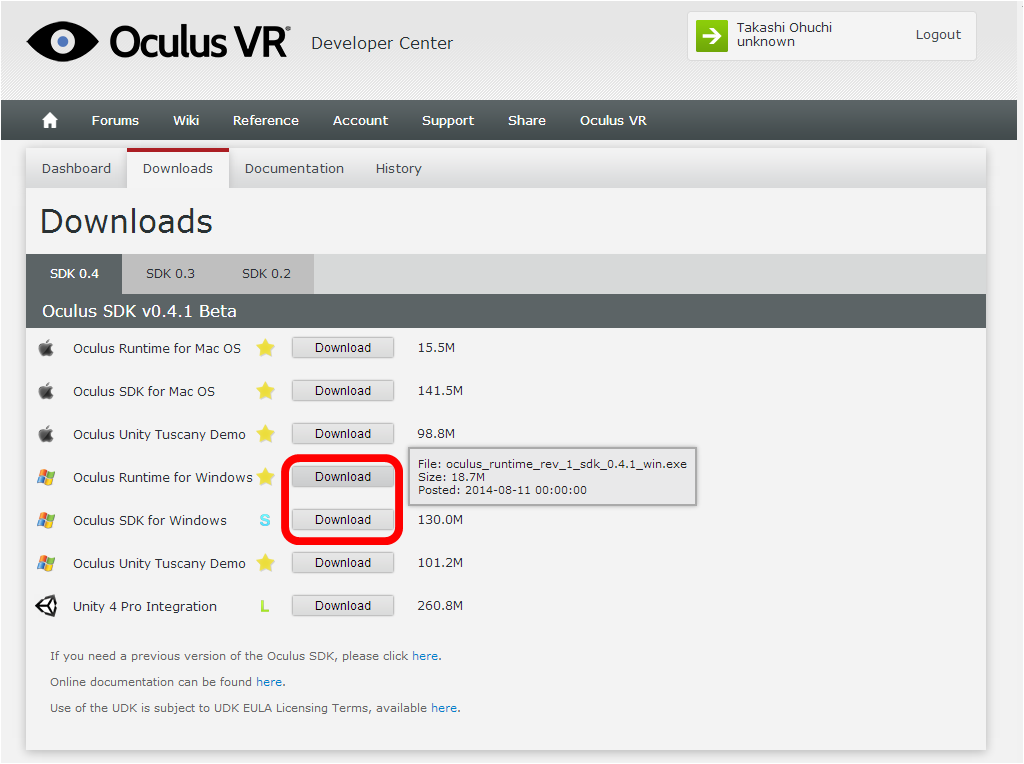Image resolution: width=1024 pixels, height=764 pixels.
Task: Click 'Oculus Runtime for Windows' label
Action: (x=163, y=478)
